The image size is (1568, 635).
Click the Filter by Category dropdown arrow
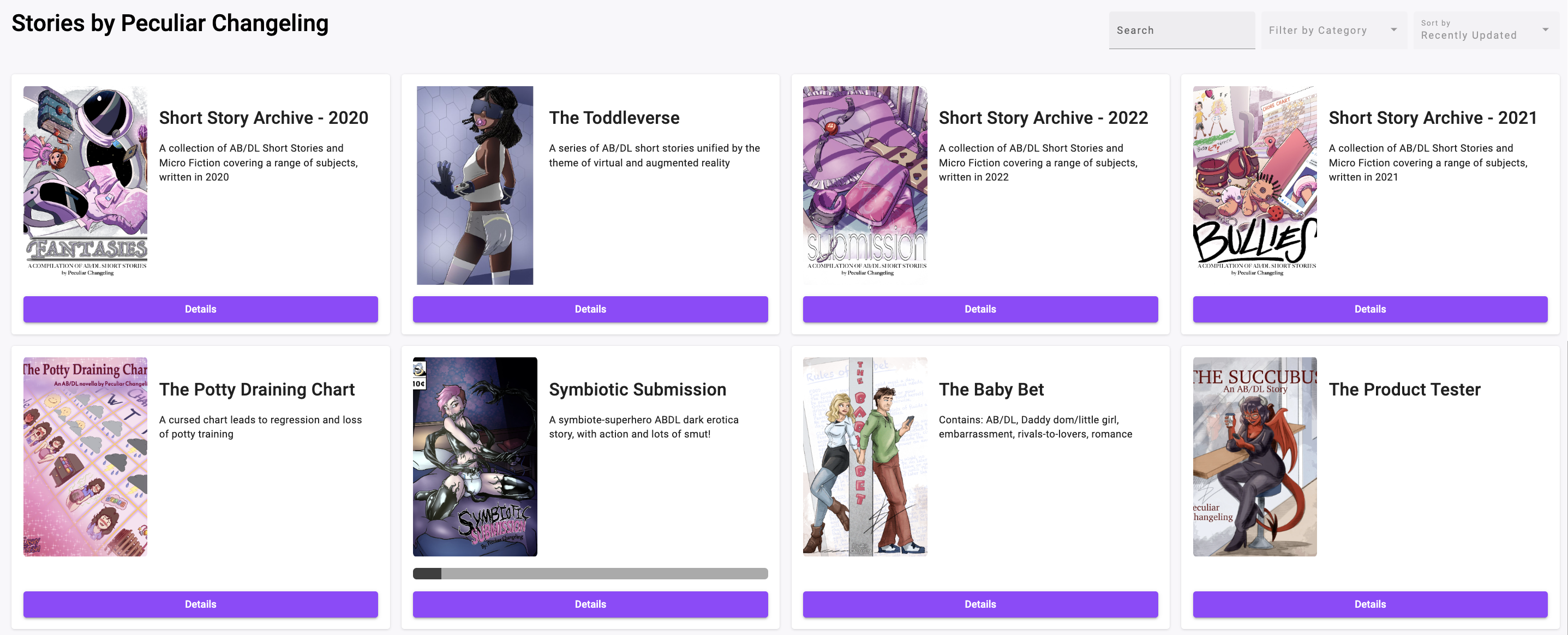pos(1393,30)
